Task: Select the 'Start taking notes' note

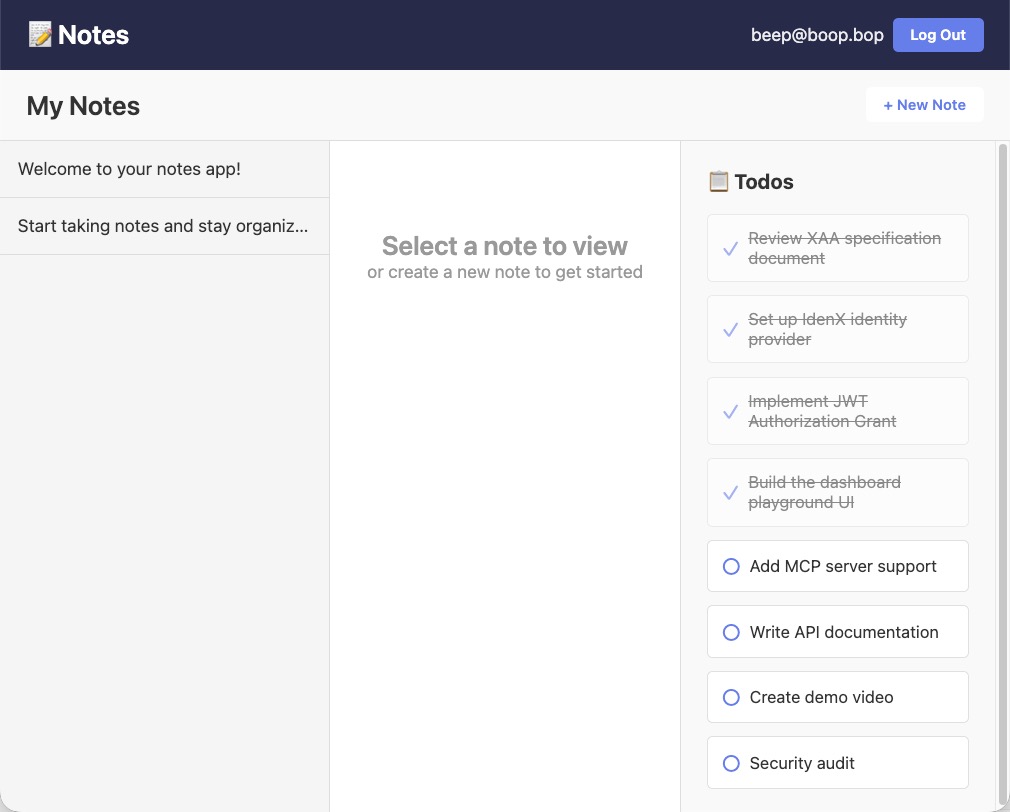Action: 163,226
